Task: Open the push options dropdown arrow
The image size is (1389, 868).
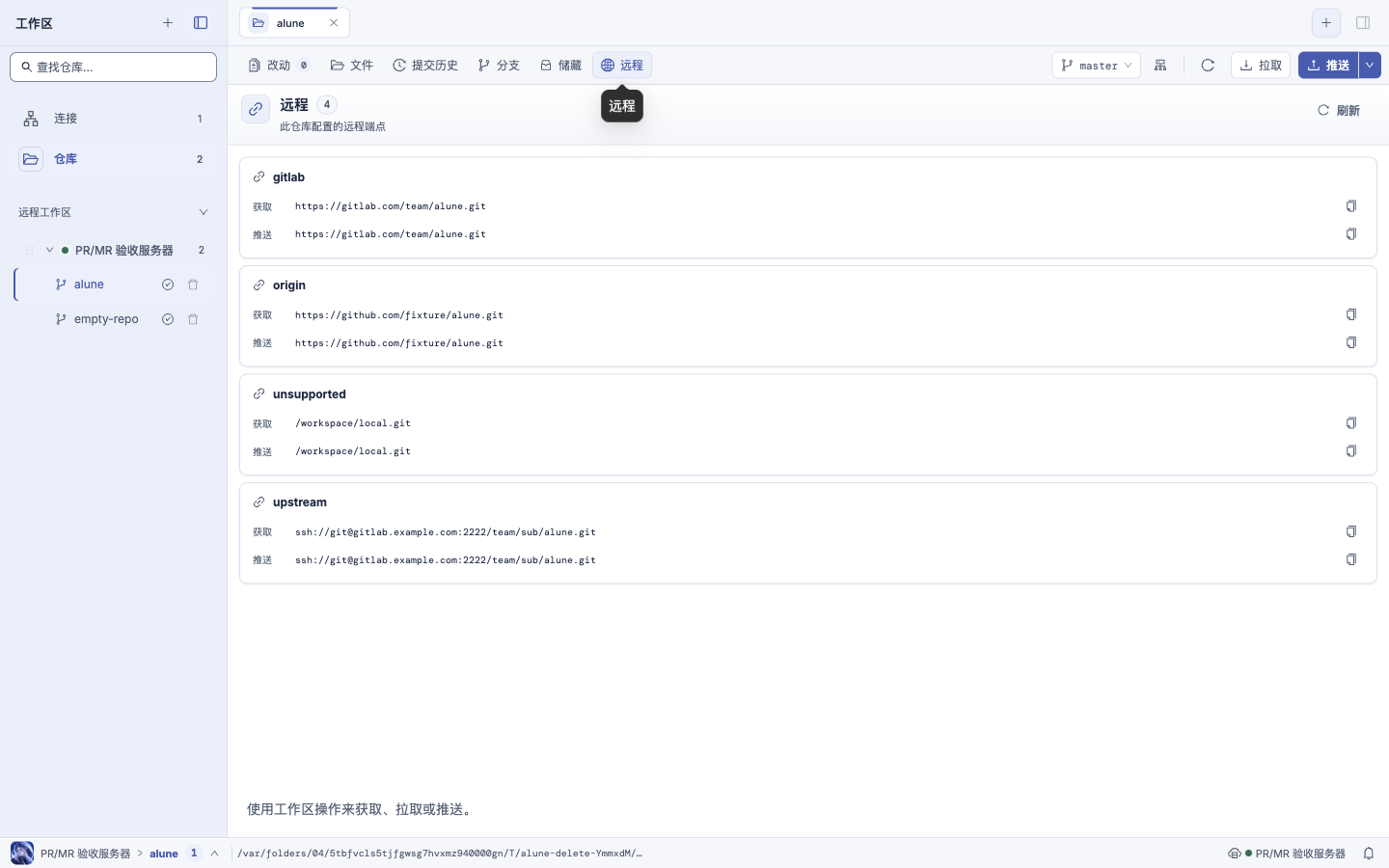Action: (1370, 66)
